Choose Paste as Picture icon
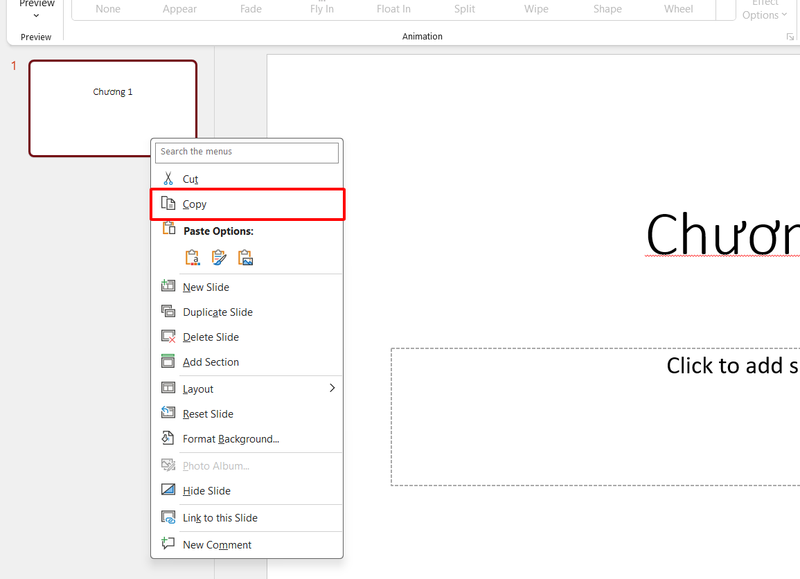 pos(245,258)
